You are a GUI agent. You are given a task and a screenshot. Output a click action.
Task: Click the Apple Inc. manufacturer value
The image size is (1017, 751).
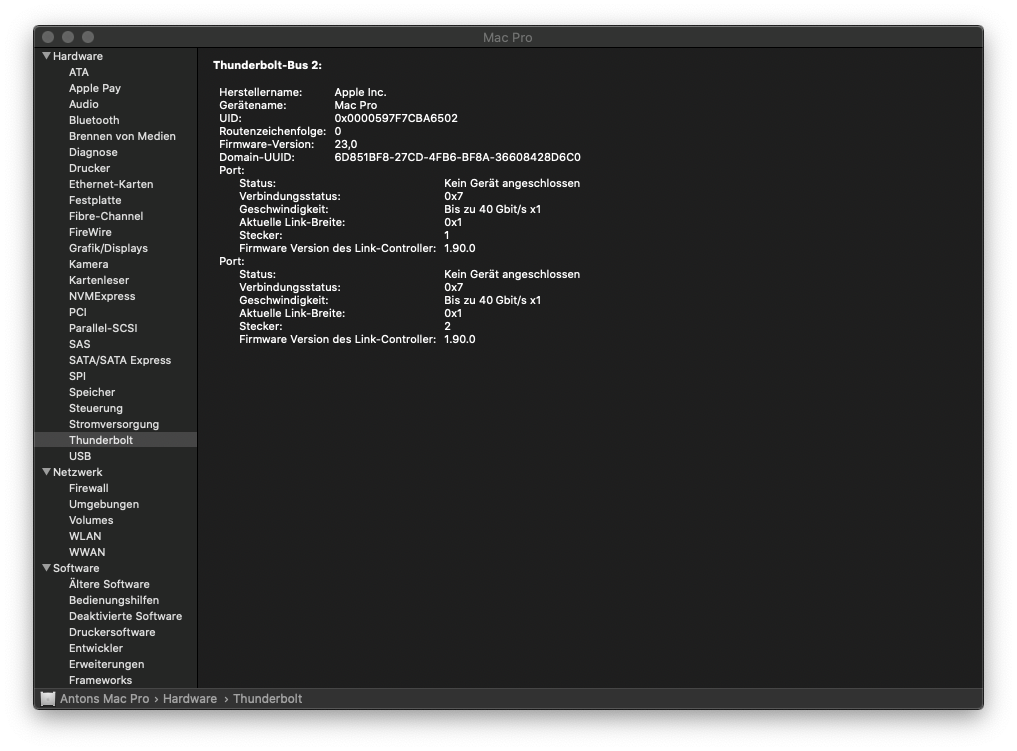360,92
